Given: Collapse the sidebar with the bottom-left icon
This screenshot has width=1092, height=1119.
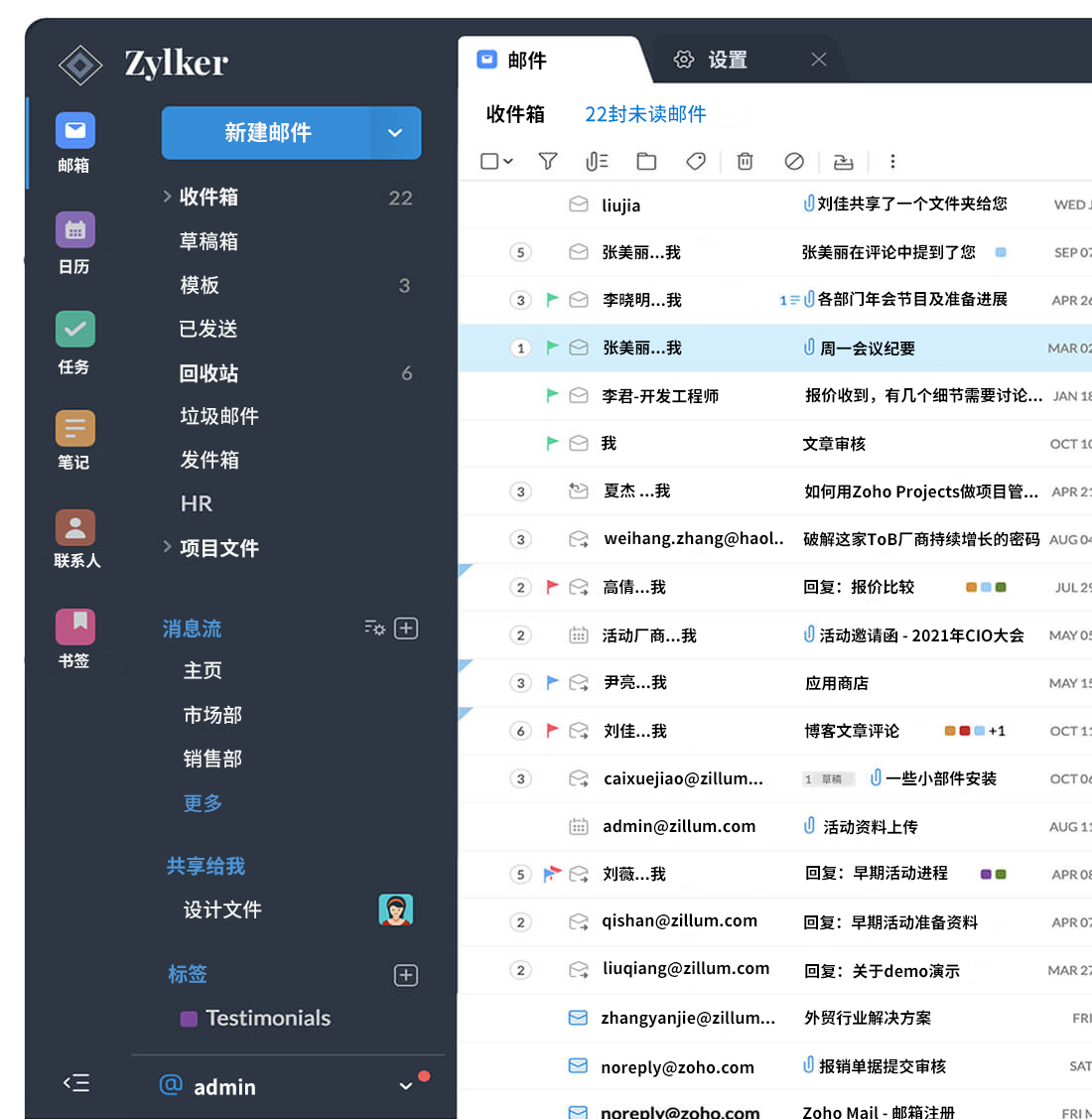Looking at the screenshot, I should coord(76,1083).
